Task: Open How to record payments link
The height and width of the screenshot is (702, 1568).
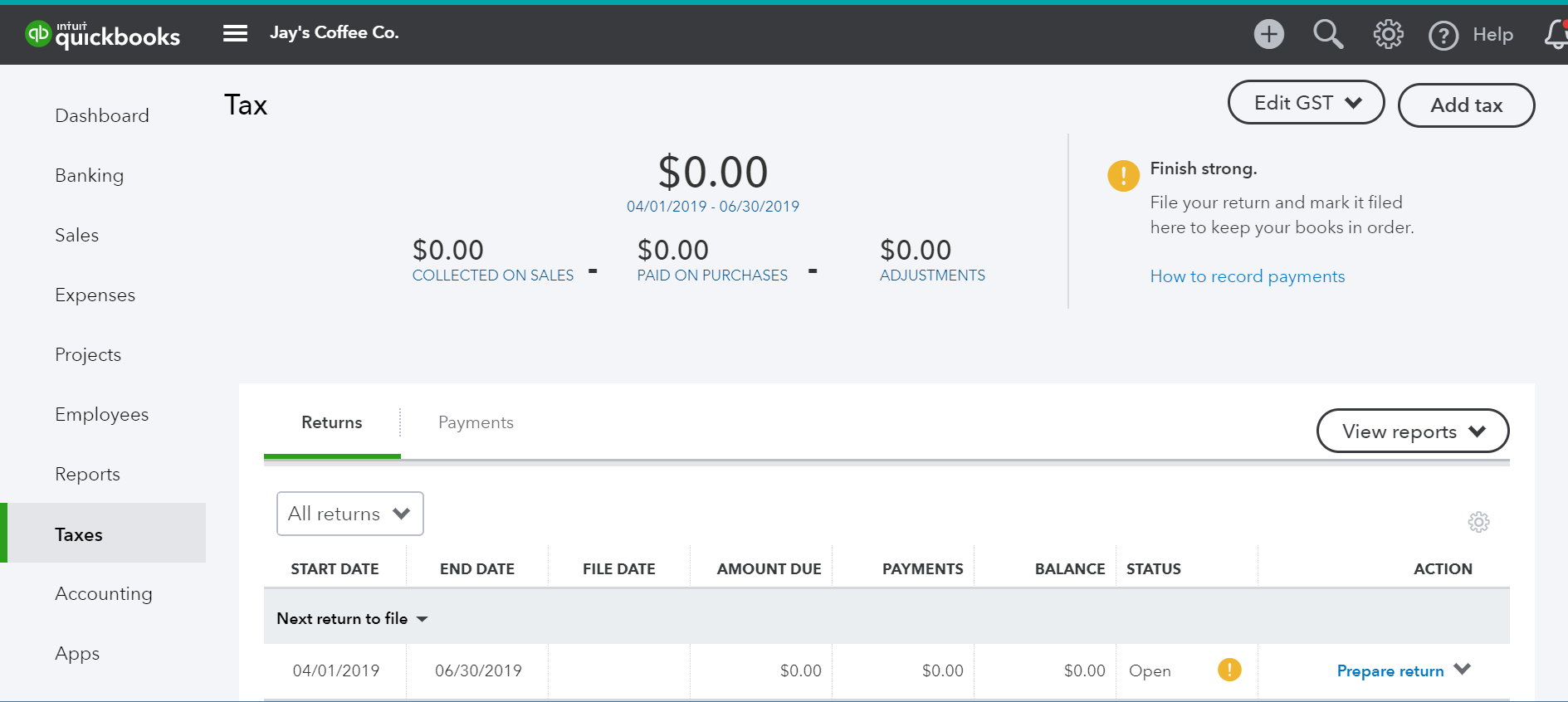Action: 1247,276
